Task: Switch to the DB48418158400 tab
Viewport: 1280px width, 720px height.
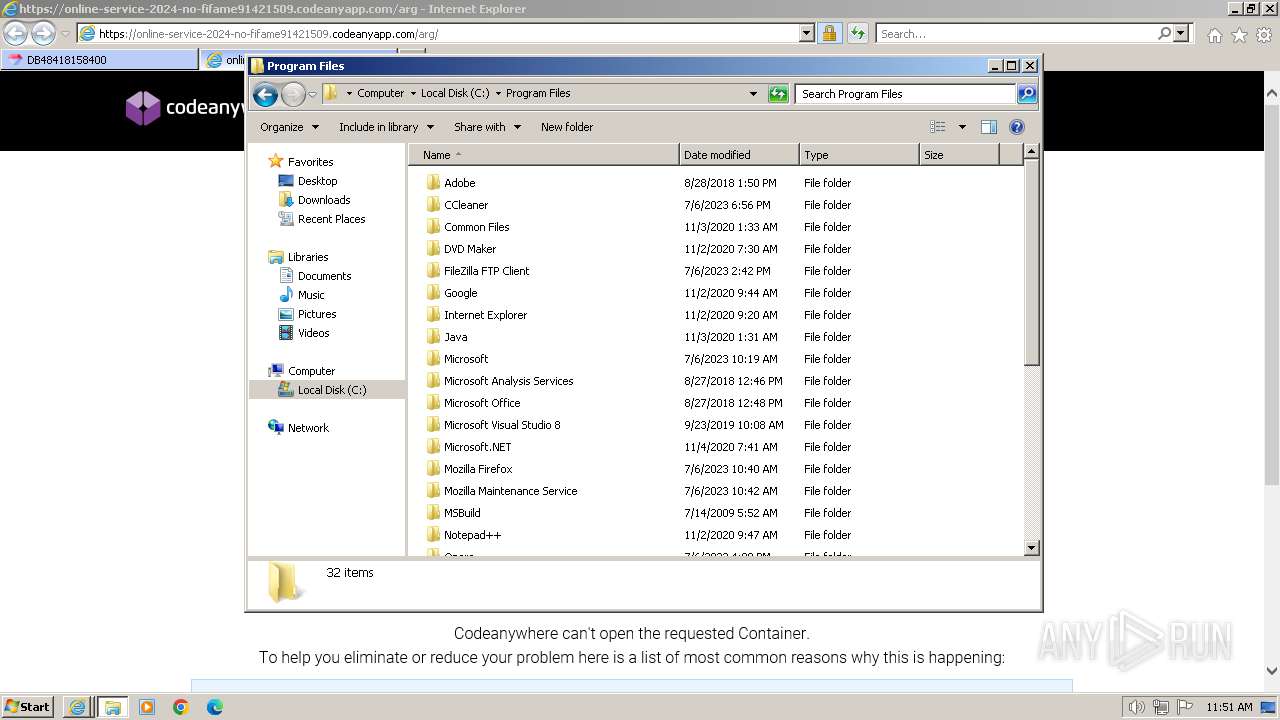Action: coord(99,60)
